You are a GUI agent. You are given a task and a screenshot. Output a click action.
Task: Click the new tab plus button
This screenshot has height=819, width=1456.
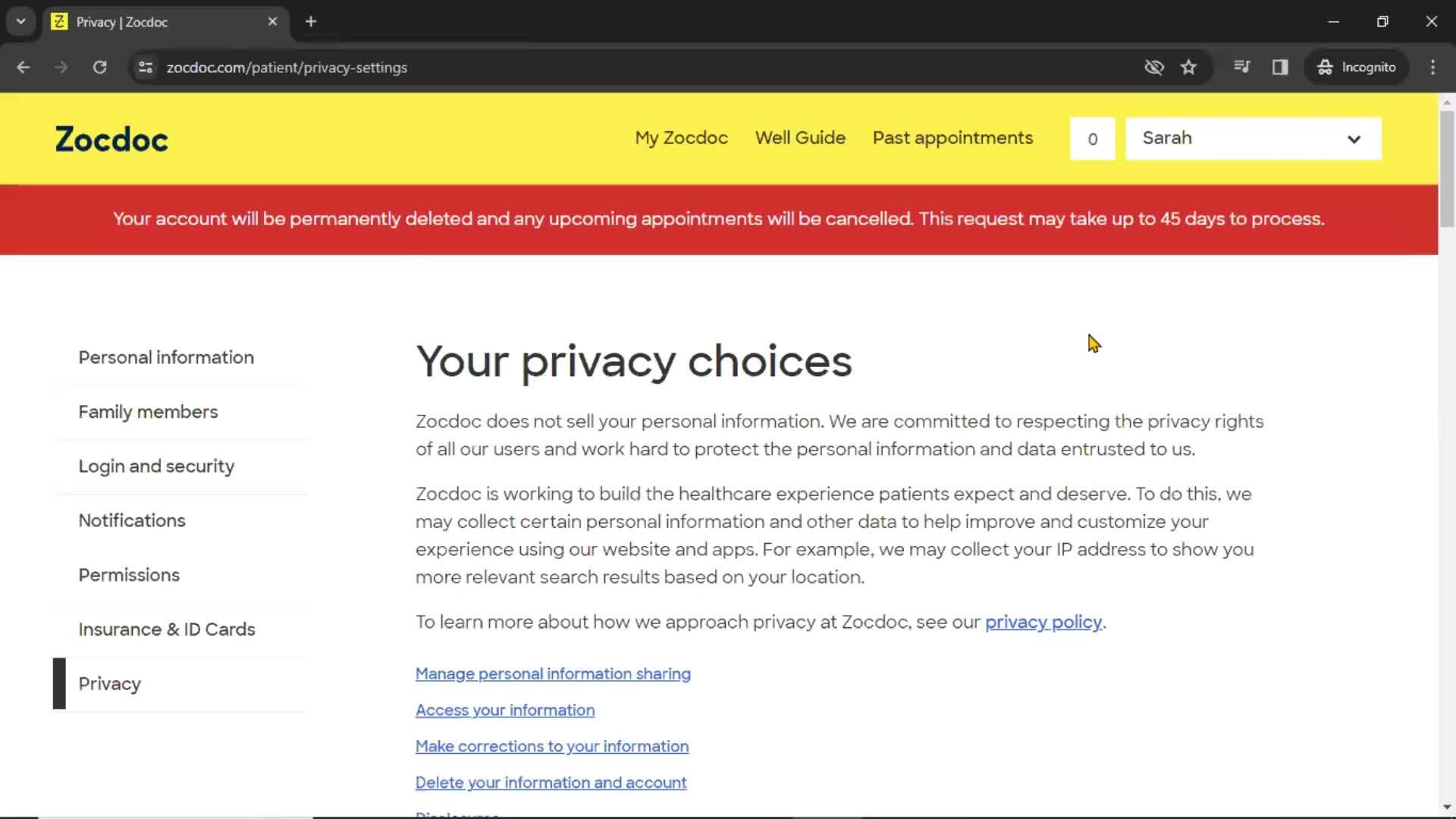(311, 22)
